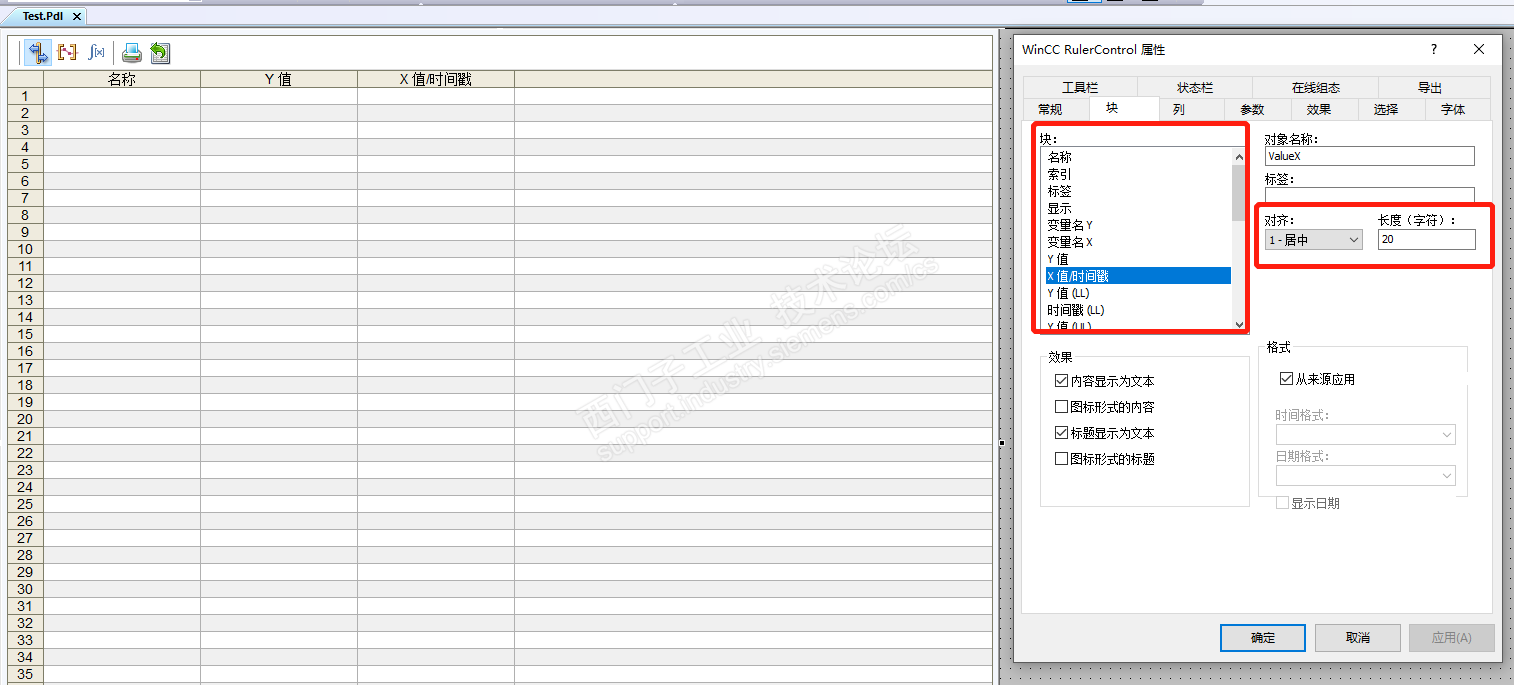Image resolution: width=1514 pixels, height=685 pixels.
Task: Select the ruler coordinate window toolbar icon
Action: pyautogui.click(x=38, y=52)
